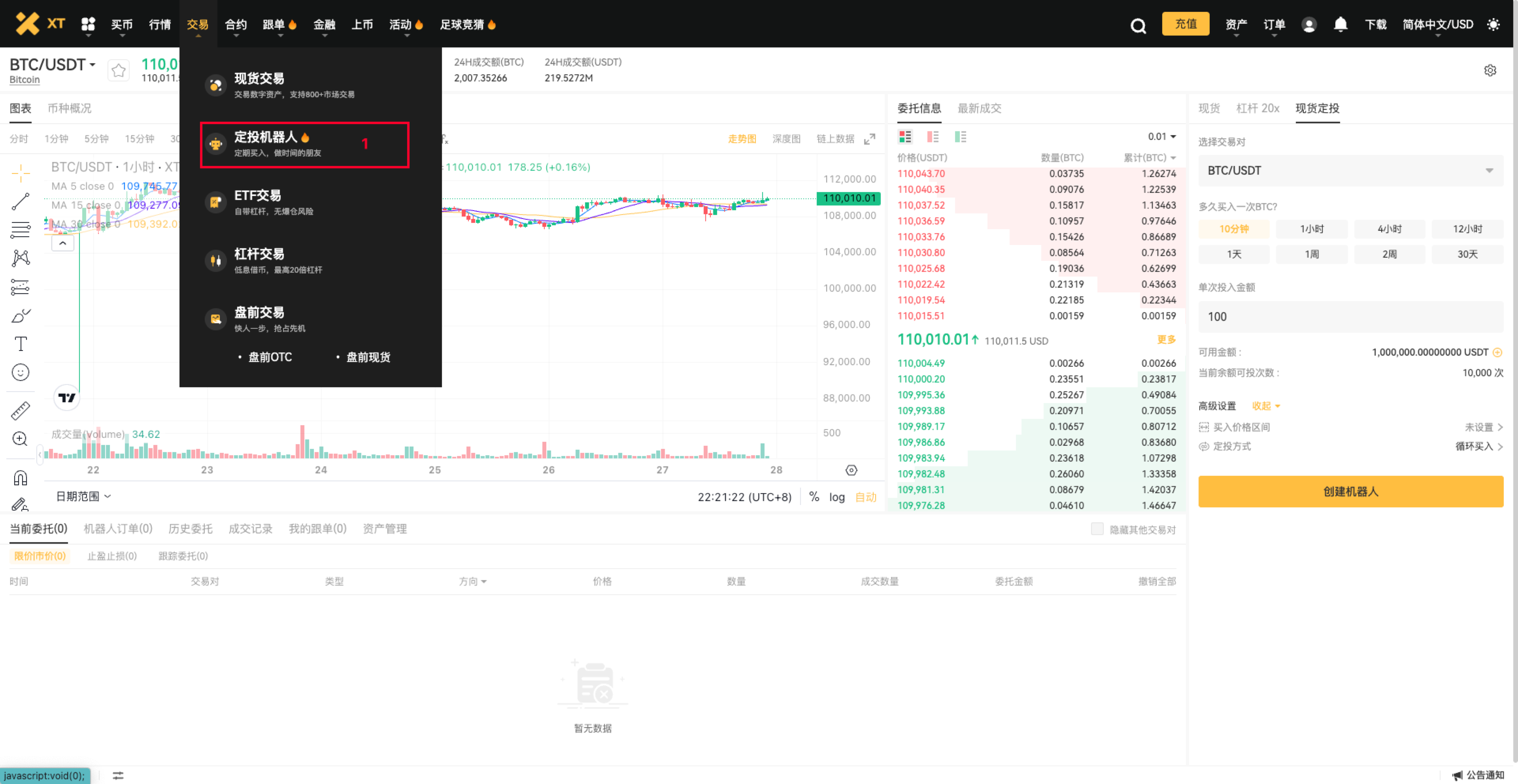Open 累计(BTC) column dropdown
1518x784 pixels.
(1150, 158)
